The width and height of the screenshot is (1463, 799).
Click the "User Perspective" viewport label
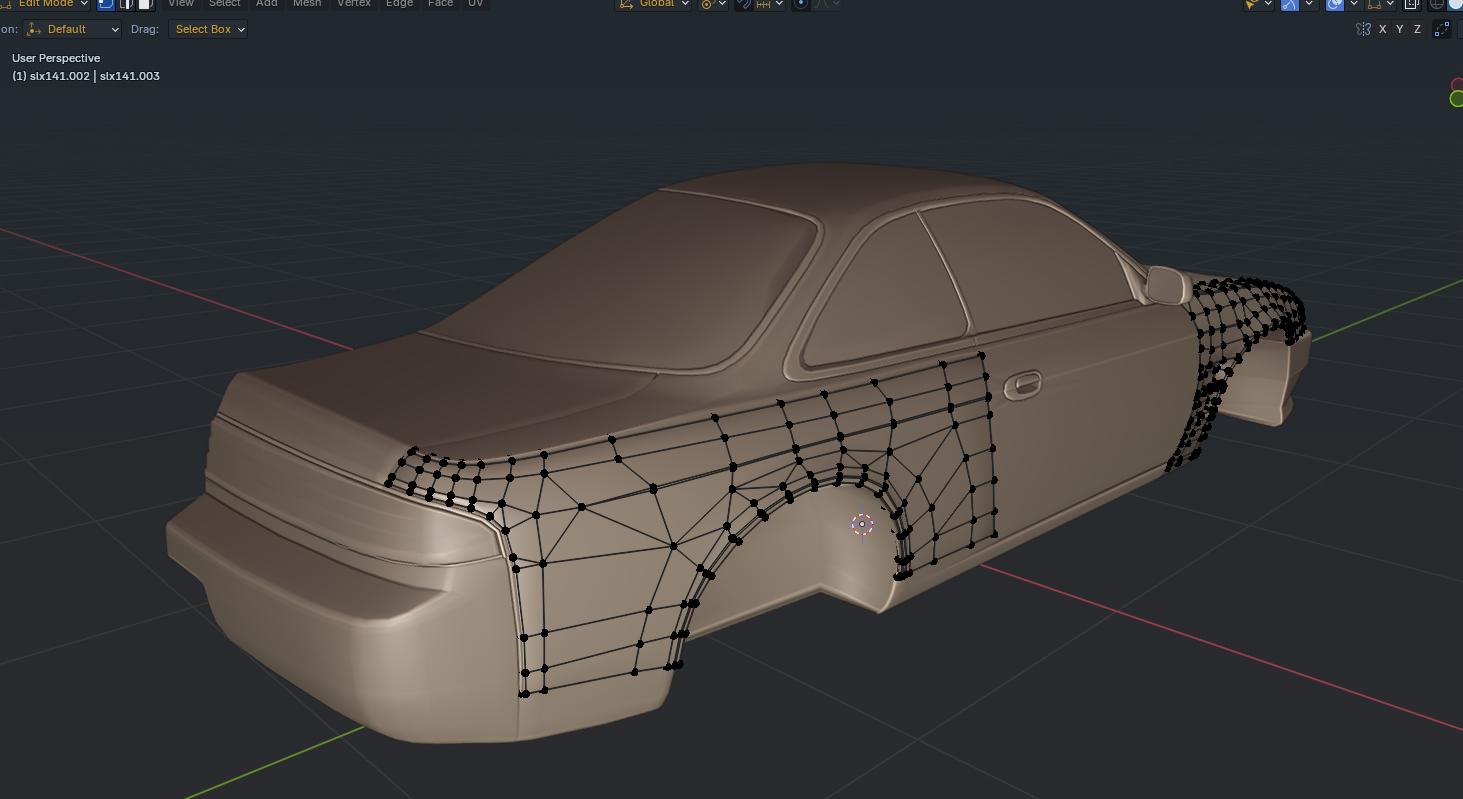tap(56, 58)
